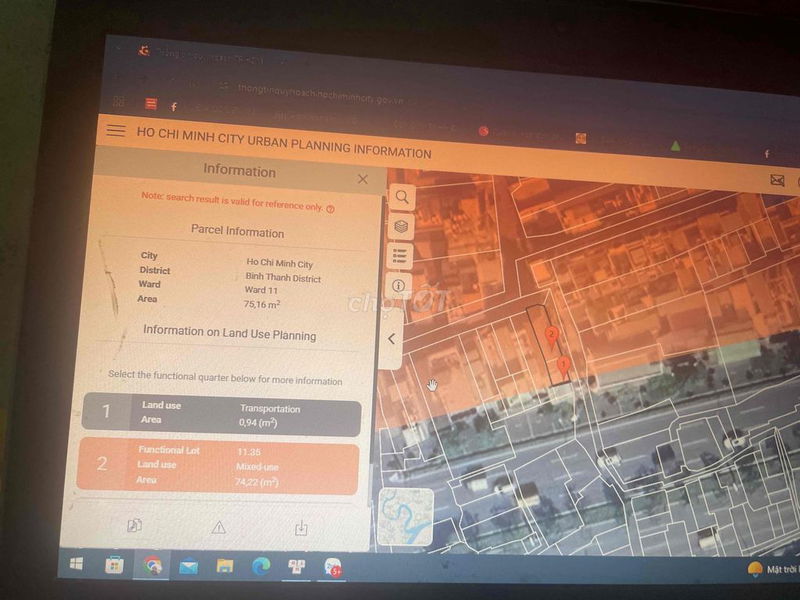This screenshot has height=600, width=800.
Task: Close the Information panel
Action: coord(362,179)
